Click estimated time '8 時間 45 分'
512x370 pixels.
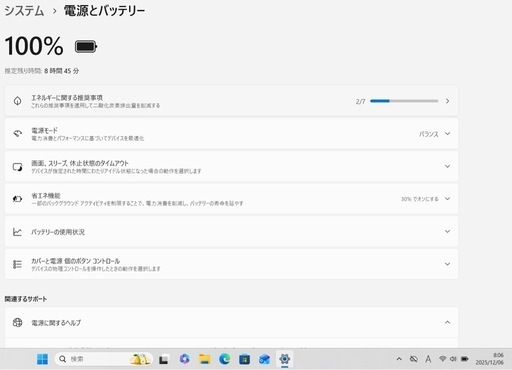[x=62, y=71]
